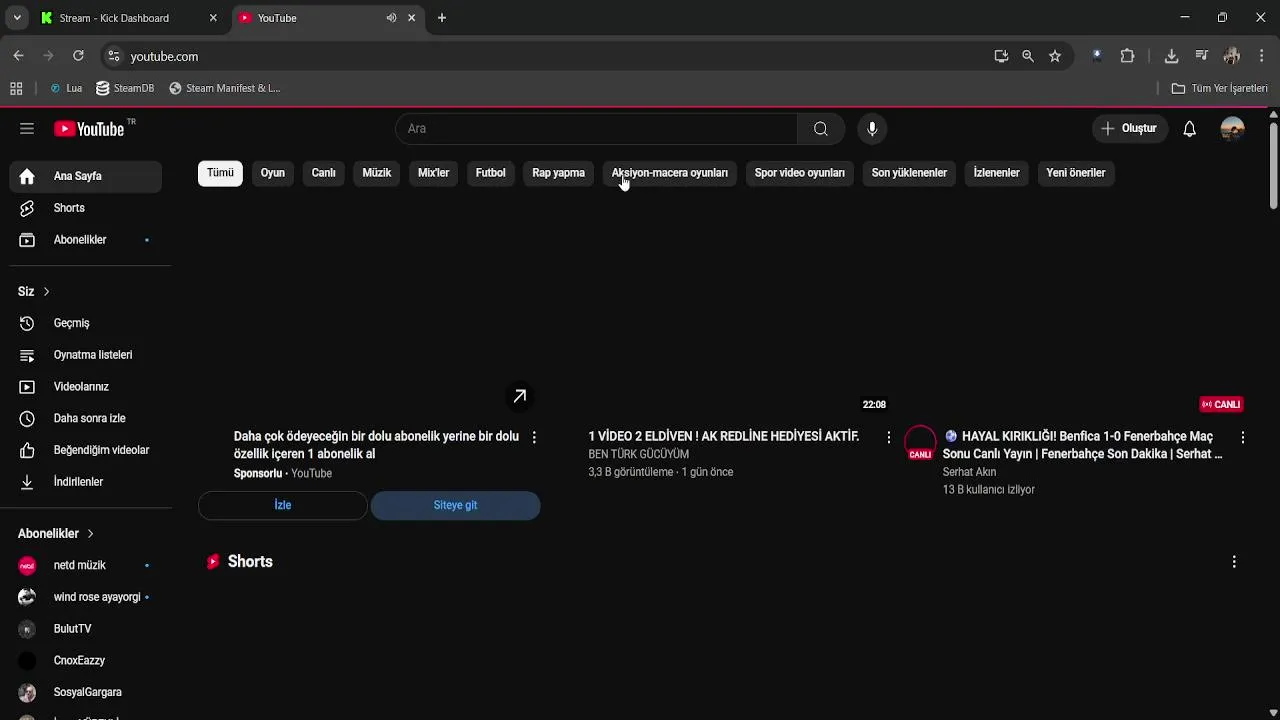Screen dimensions: 1280x720
Task: Open Daha sonra izle list
Action: [x=86, y=418]
